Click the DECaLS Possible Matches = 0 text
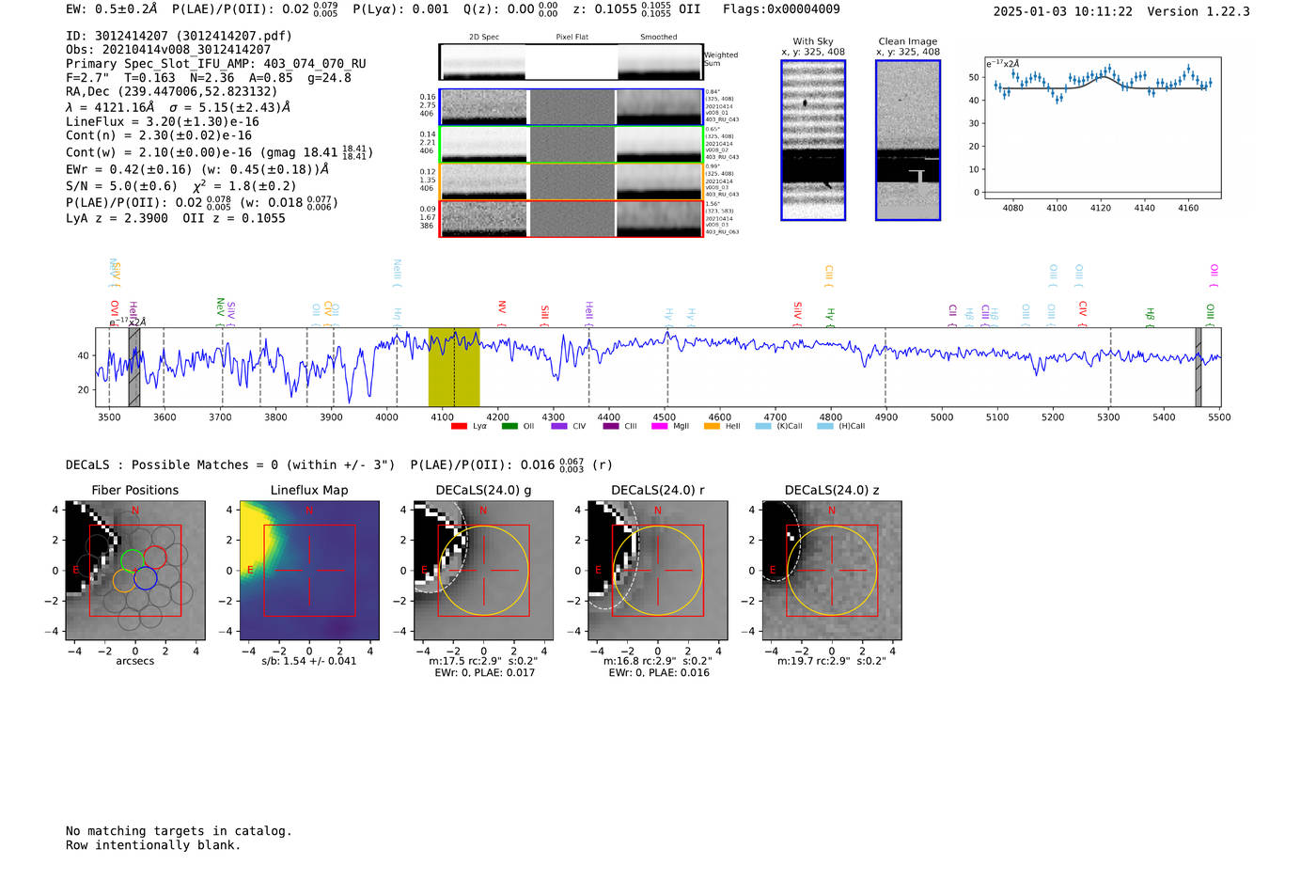Image resolution: width=1316 pixels, height=896 pixels. point(230,464)
